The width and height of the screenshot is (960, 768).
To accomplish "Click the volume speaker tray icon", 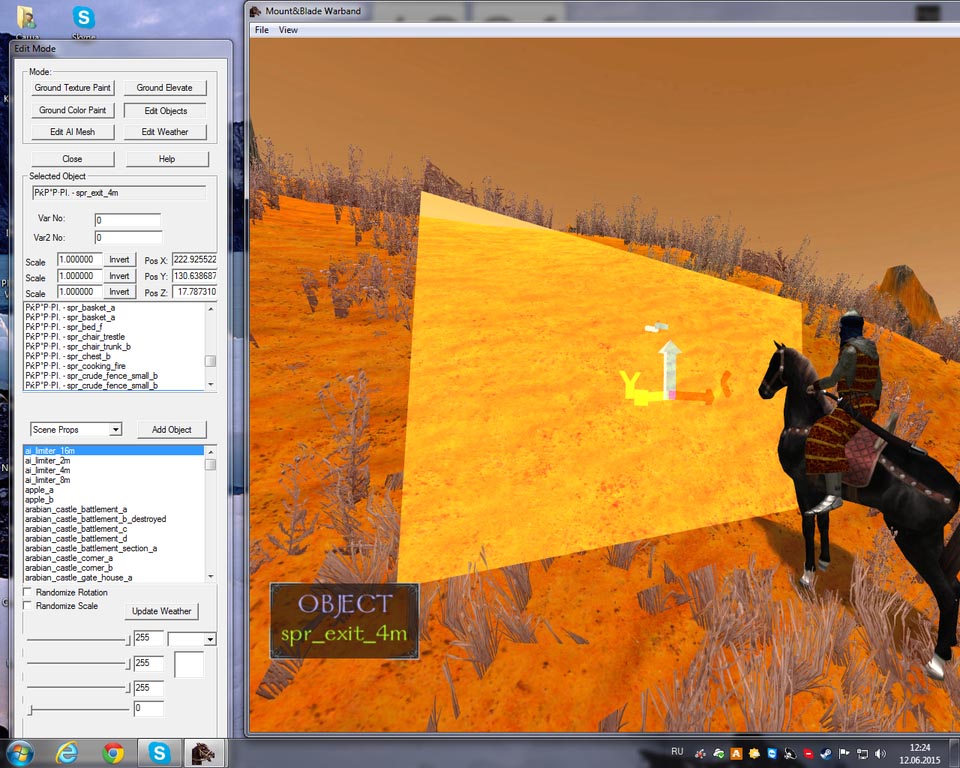I will pyautogui.click(x=879, y=753).
